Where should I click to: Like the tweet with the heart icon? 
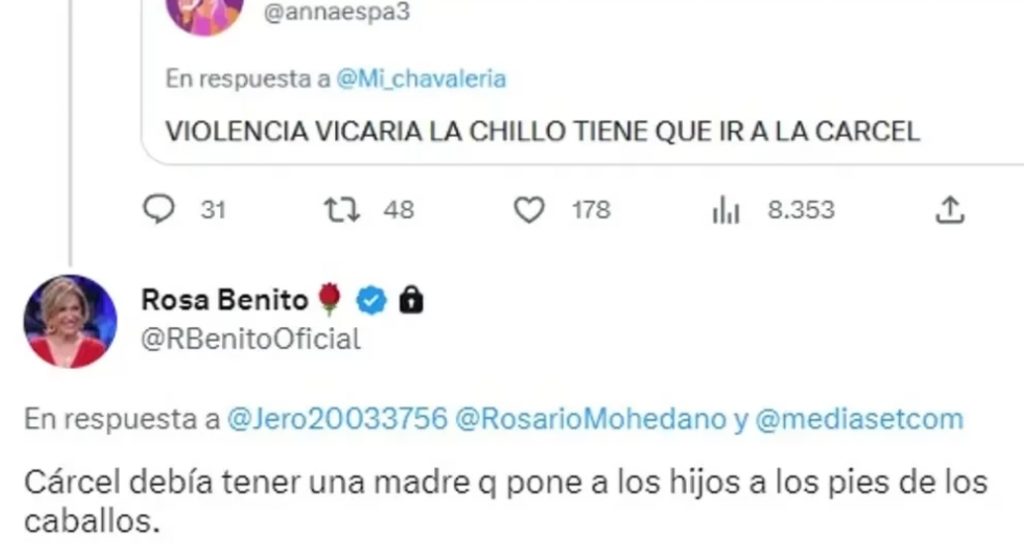[528, 210]
